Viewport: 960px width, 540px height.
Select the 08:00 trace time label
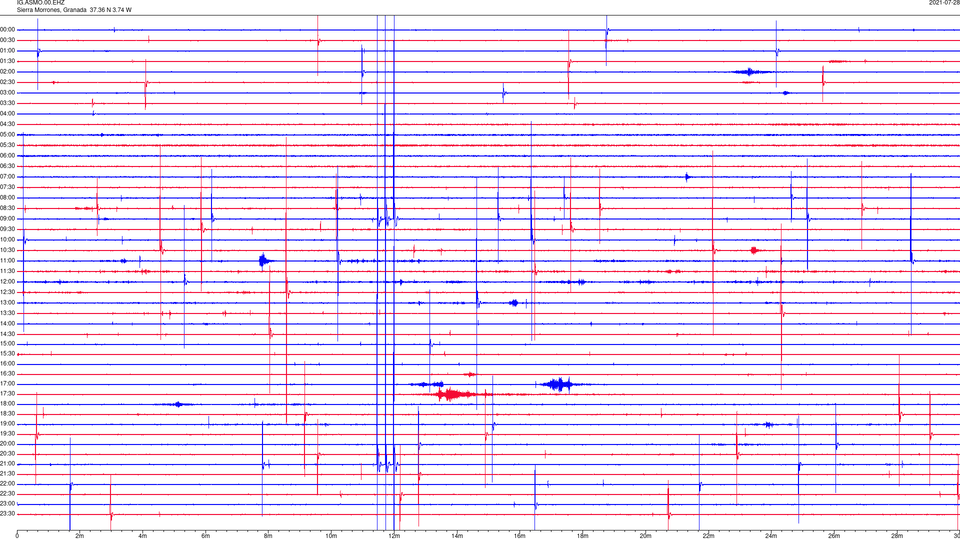(8, 198)
